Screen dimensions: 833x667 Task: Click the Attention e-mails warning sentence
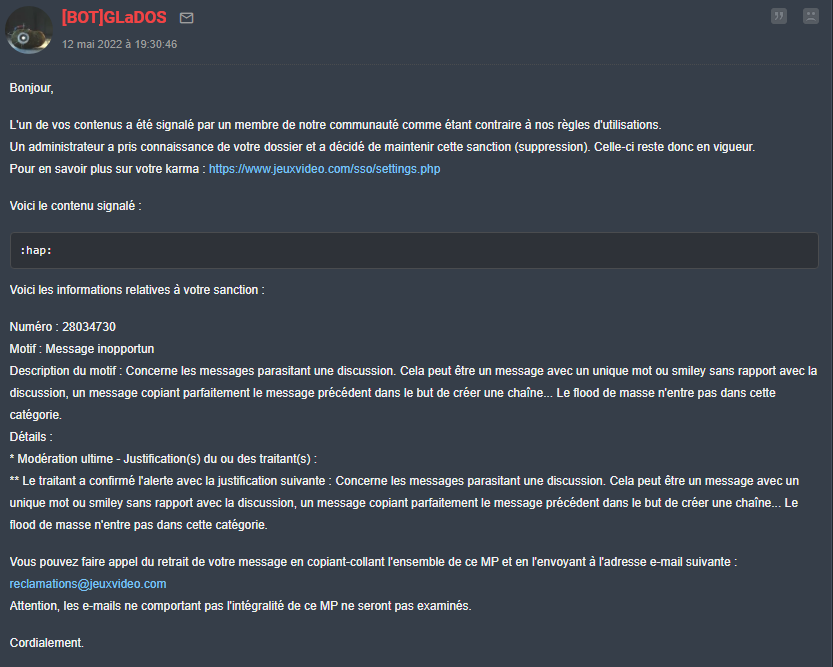click(x=241, y=606)
